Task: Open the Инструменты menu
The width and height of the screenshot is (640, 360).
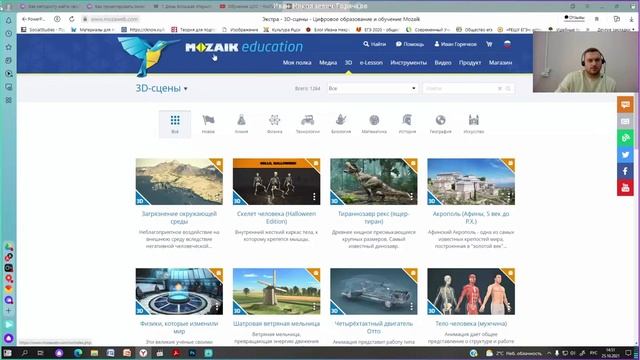Action: click(x=409, y=62)
